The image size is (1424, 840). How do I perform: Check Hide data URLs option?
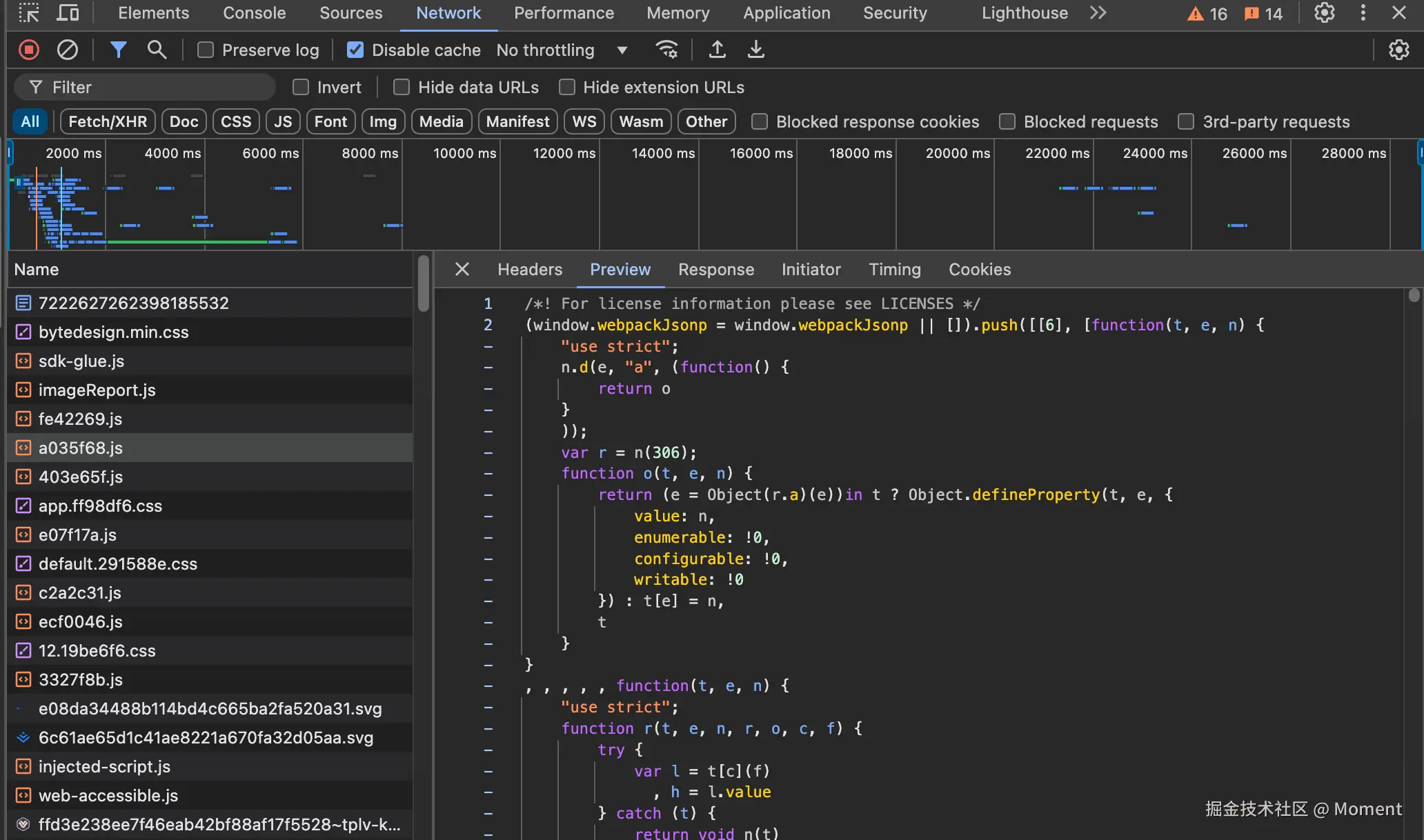(402, 87)
